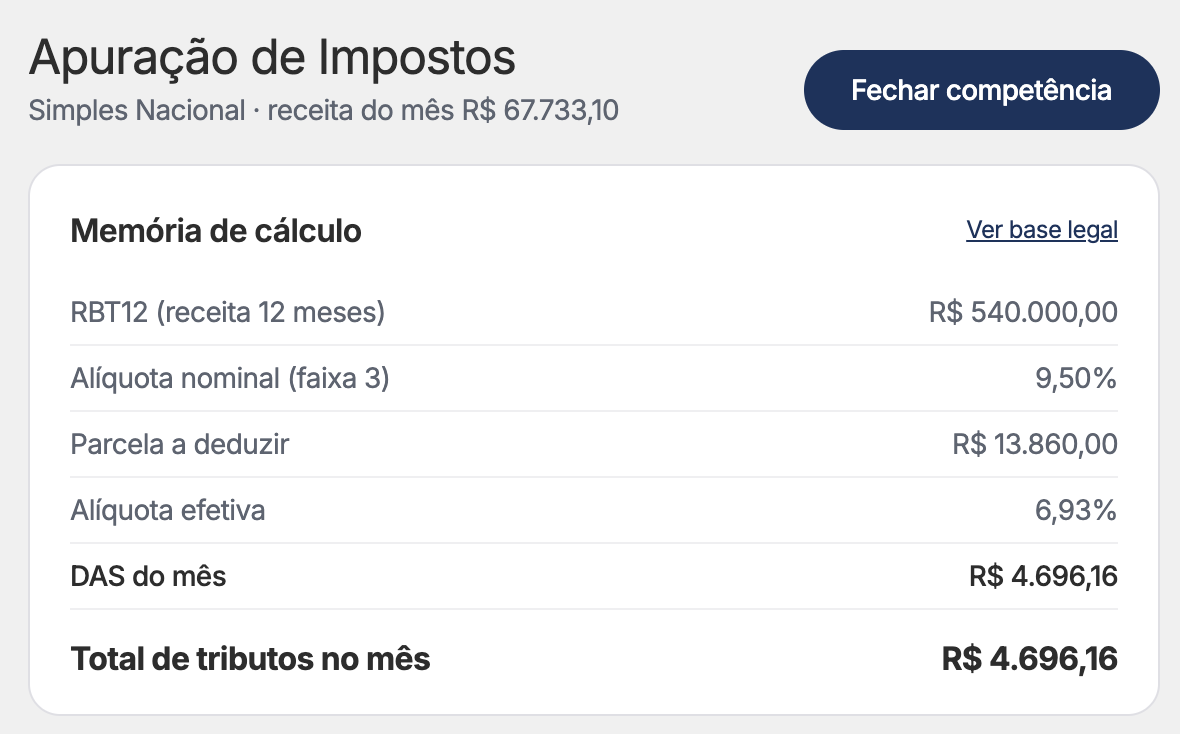This screenshot has height=734, width=1180.
Task: Select the R$ 13.860,00 deduction value
Action: tap(1035, 444)
